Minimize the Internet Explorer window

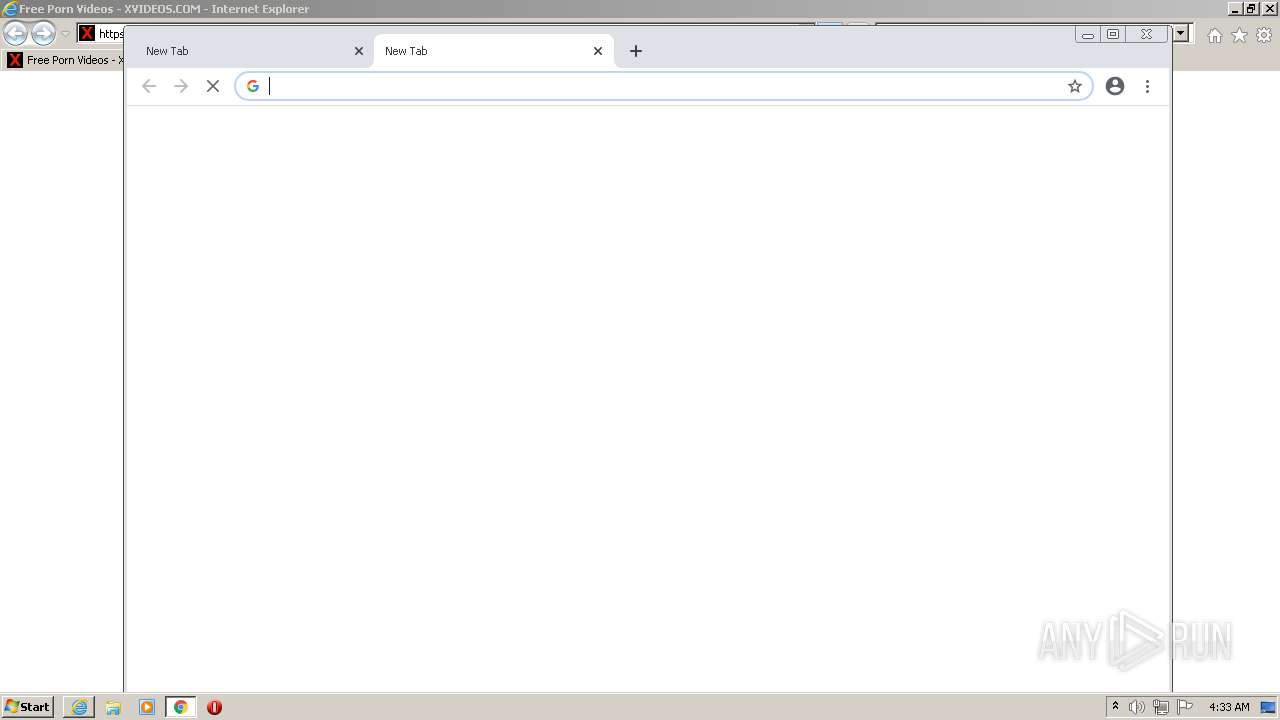[x=1235, y=9]
